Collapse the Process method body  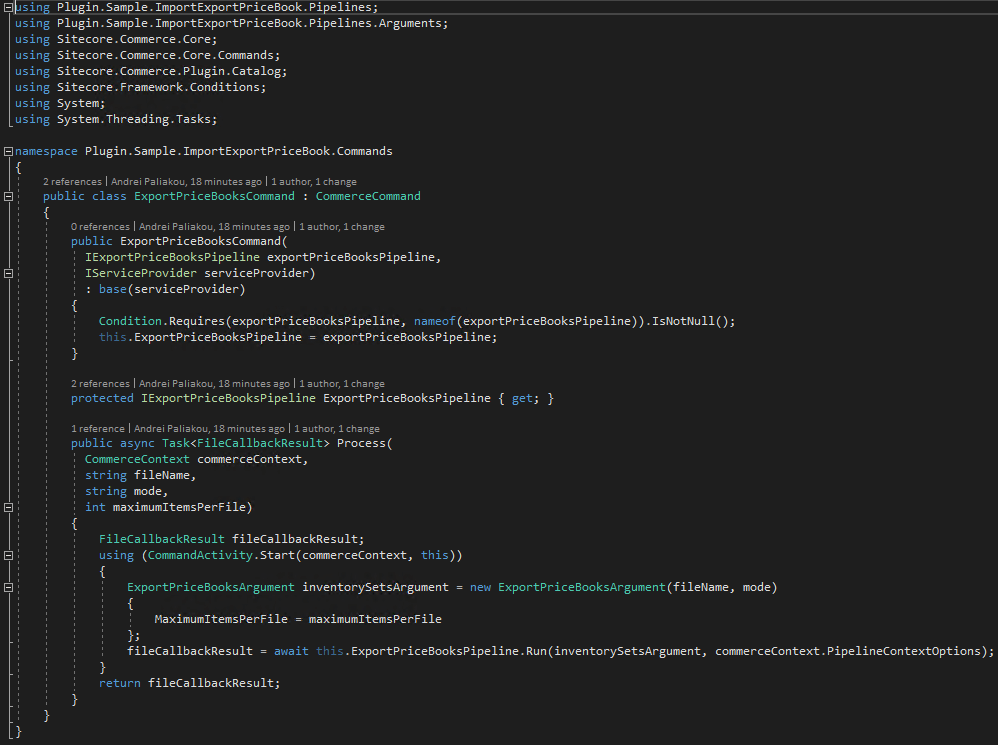click(8, 508)
